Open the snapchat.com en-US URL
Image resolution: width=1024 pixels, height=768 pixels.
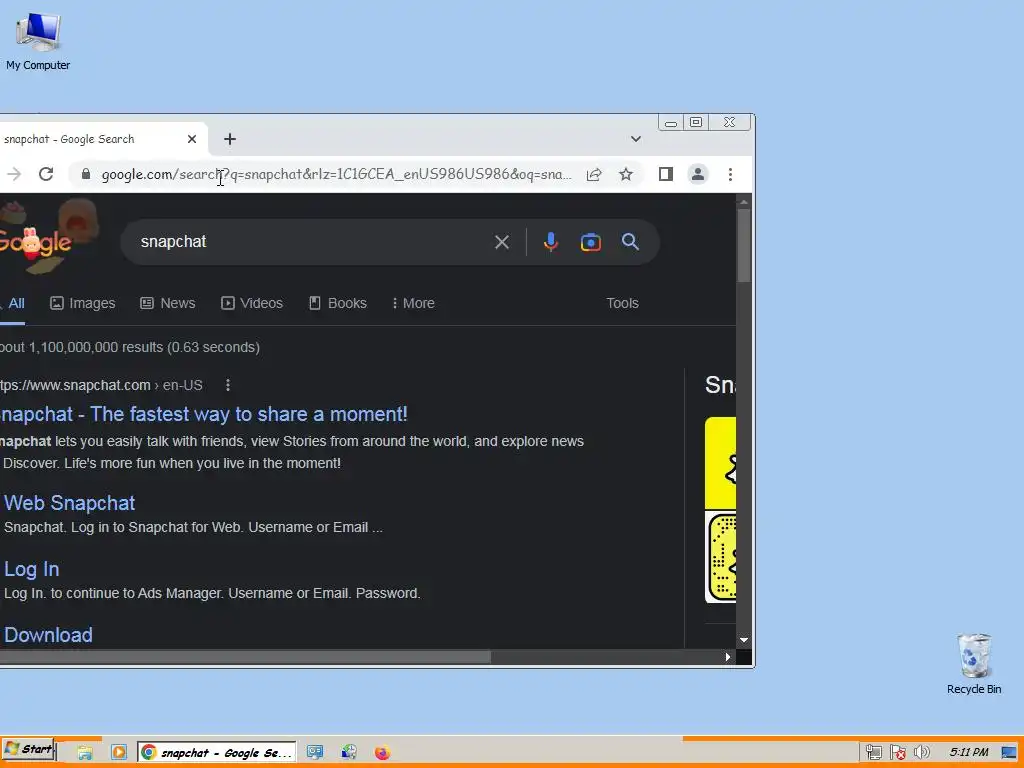[101, 385]
